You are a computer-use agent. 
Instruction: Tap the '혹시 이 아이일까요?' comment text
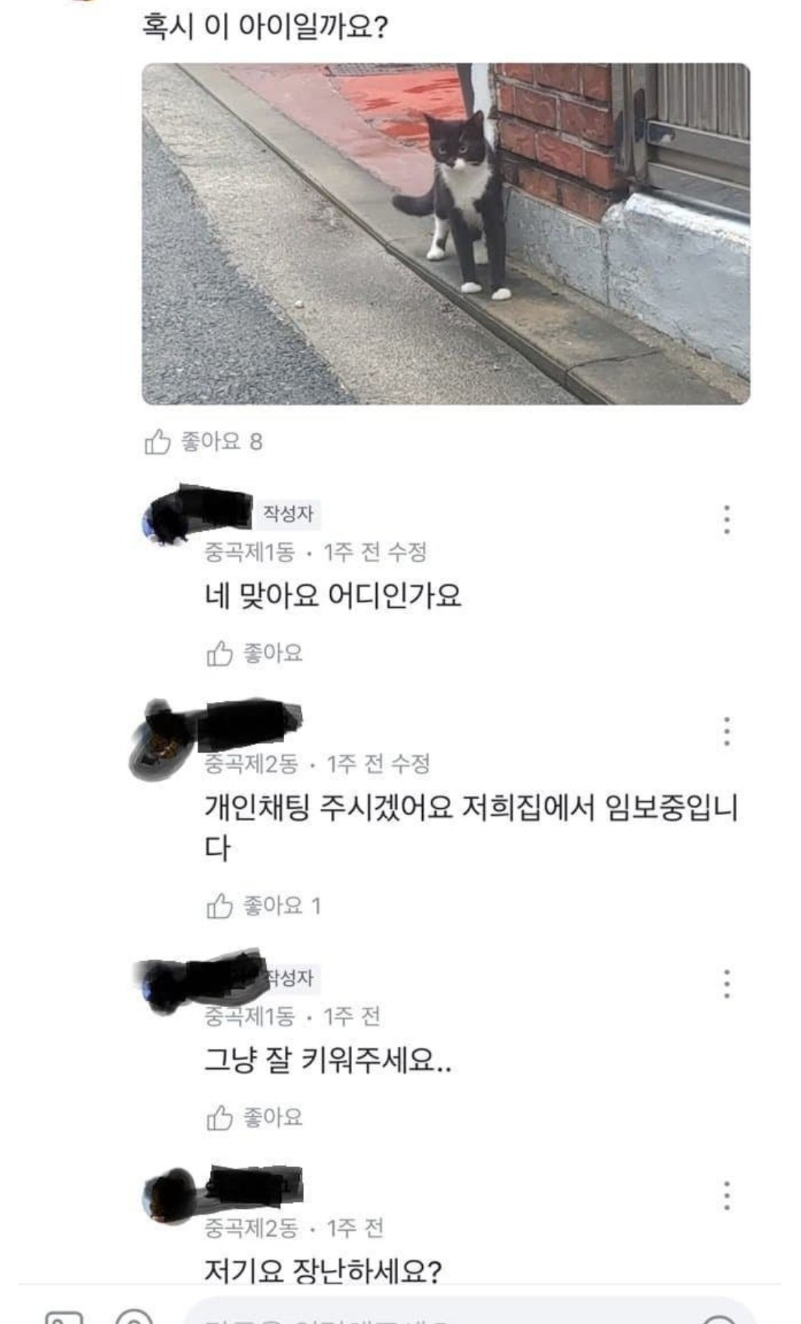(x=266, y=25)
